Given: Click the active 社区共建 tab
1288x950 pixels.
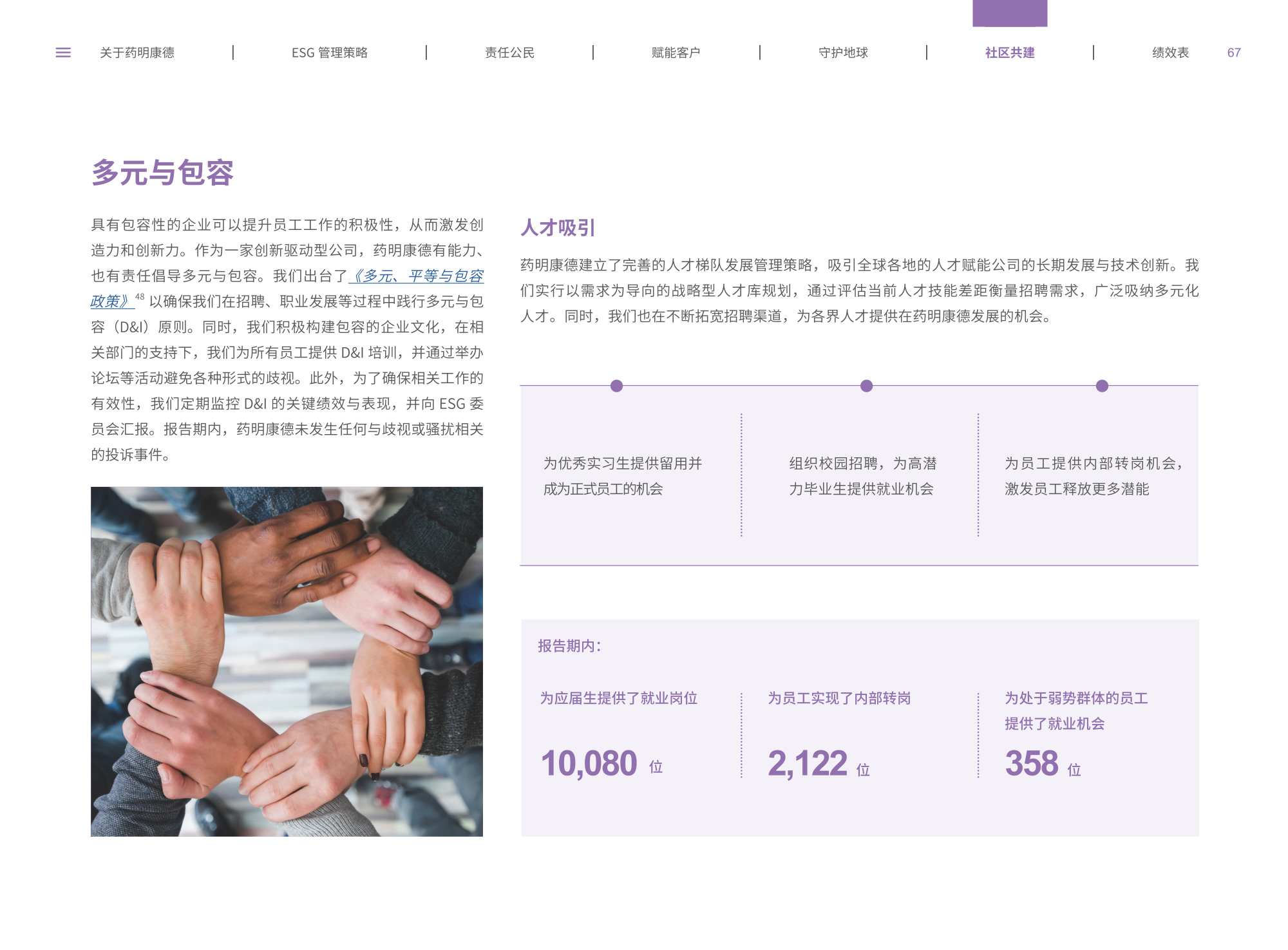Looking at the screenshot, I should click(1009, 53).
